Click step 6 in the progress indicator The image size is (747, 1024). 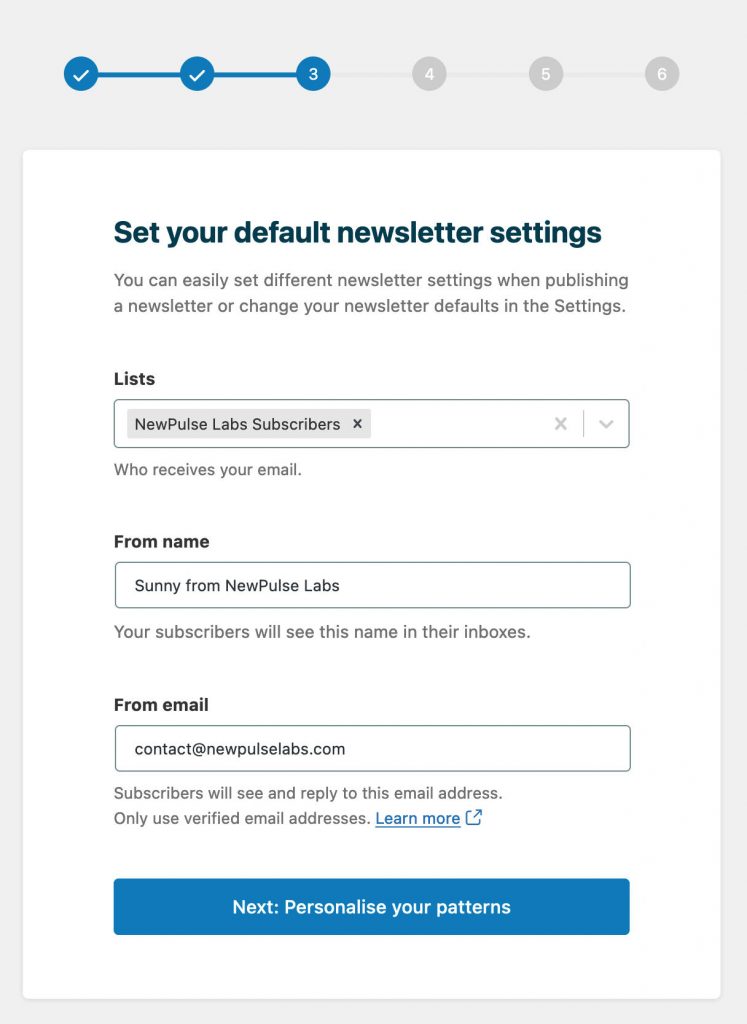(x=661, y=74)
